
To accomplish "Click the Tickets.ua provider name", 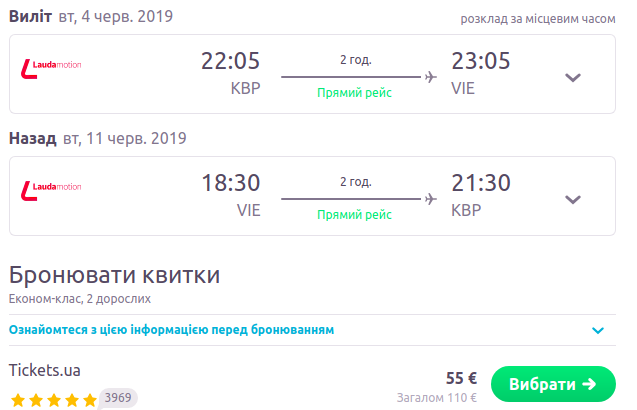I will (x=44, y=370).
